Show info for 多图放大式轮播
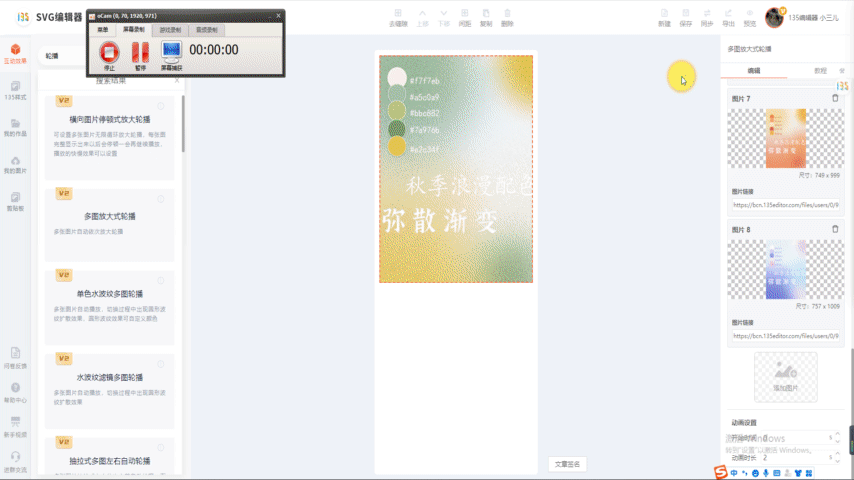This screenshot has height=480, width=854. coord(161,199)
